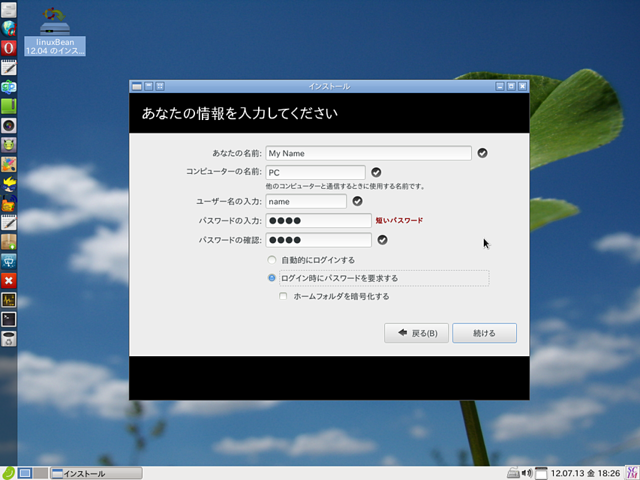Click the 短いパスワード warning text
The image size is (640, 480).
coord(399,220)
